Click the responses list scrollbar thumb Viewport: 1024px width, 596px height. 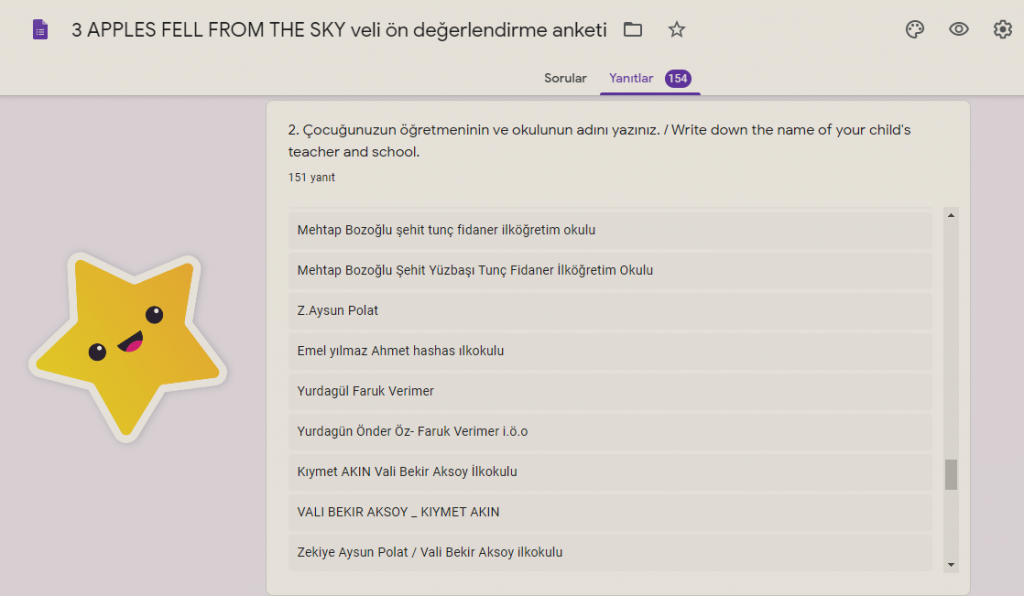coord(950,474)
